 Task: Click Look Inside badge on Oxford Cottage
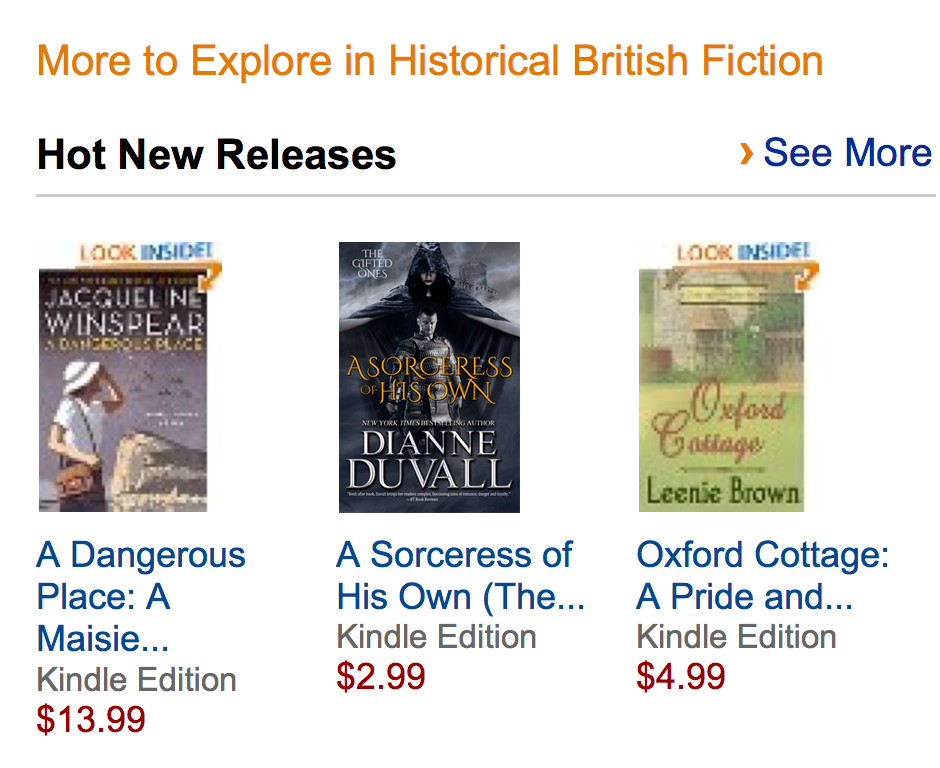click(746, 252)
